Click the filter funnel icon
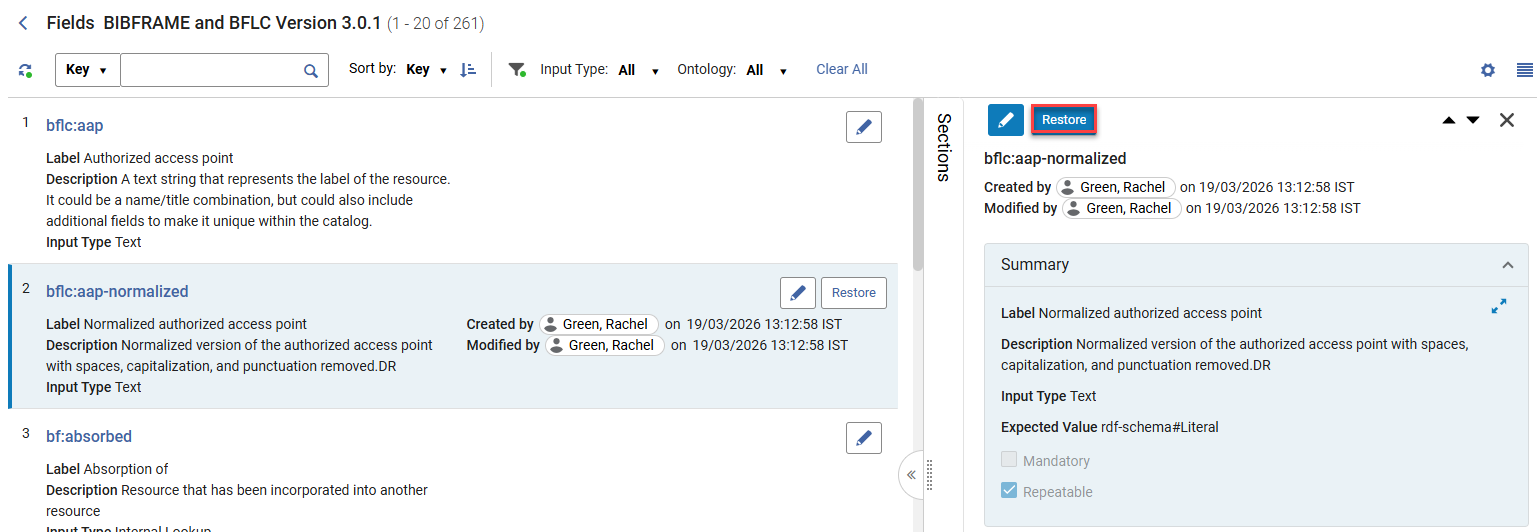 click(517, 70)
